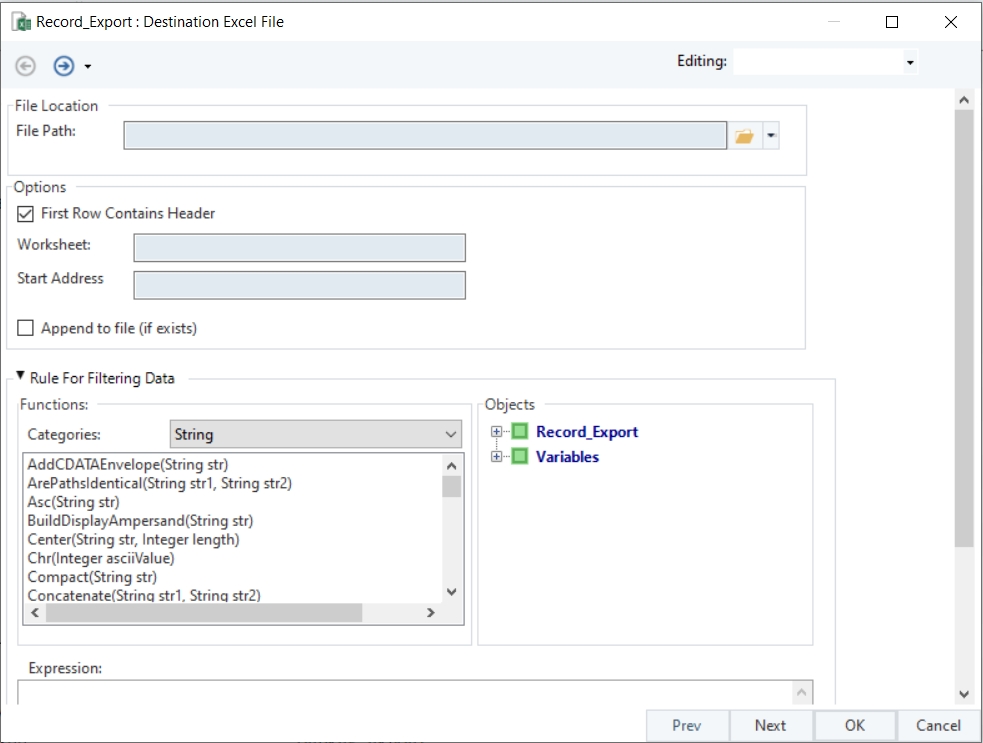Select AddCDATAEnvelope function in list
The width and height of the screenshot is (983, 743).
[128, 465]
